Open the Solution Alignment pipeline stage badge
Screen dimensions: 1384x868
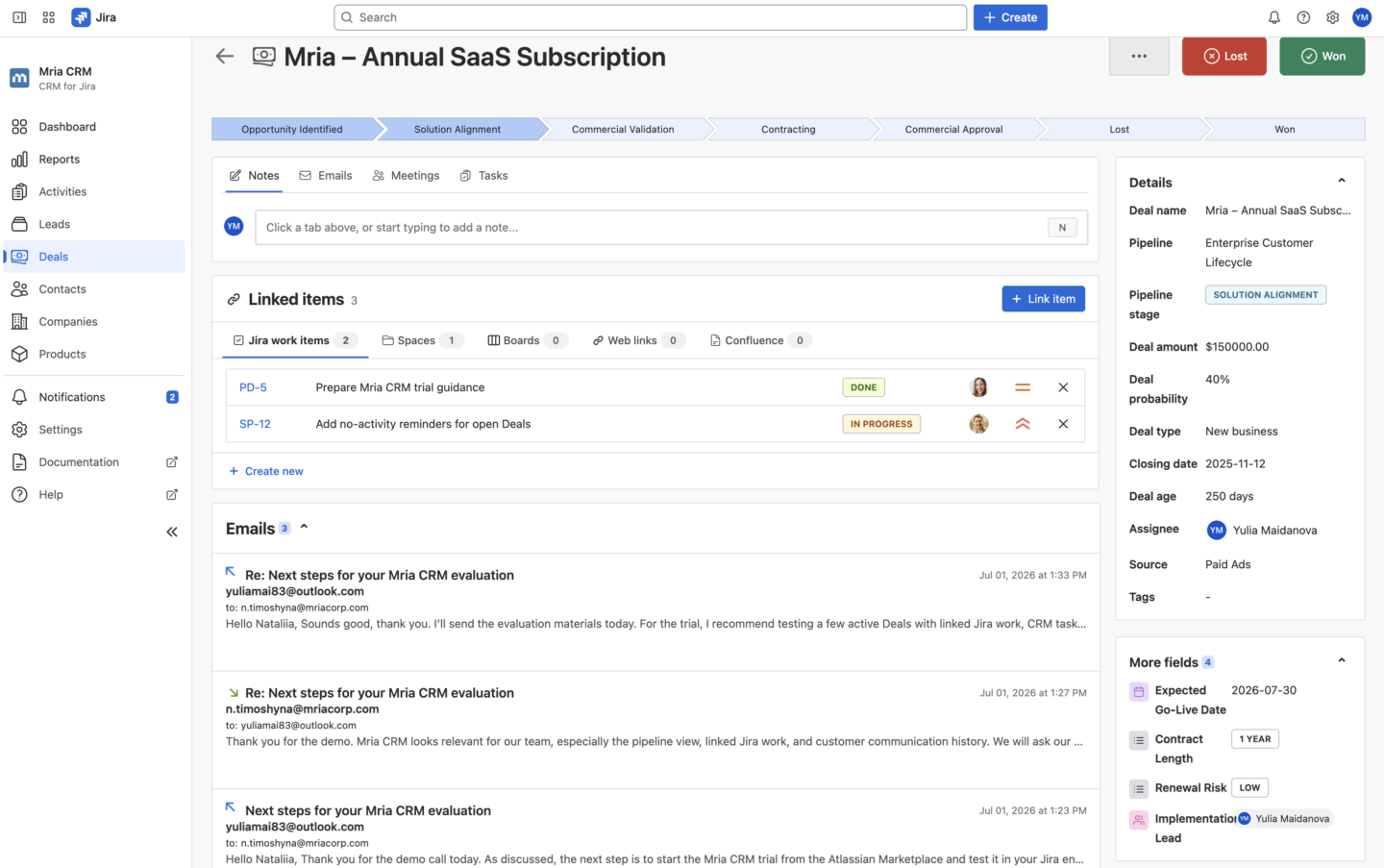[x=1266, y=295]
